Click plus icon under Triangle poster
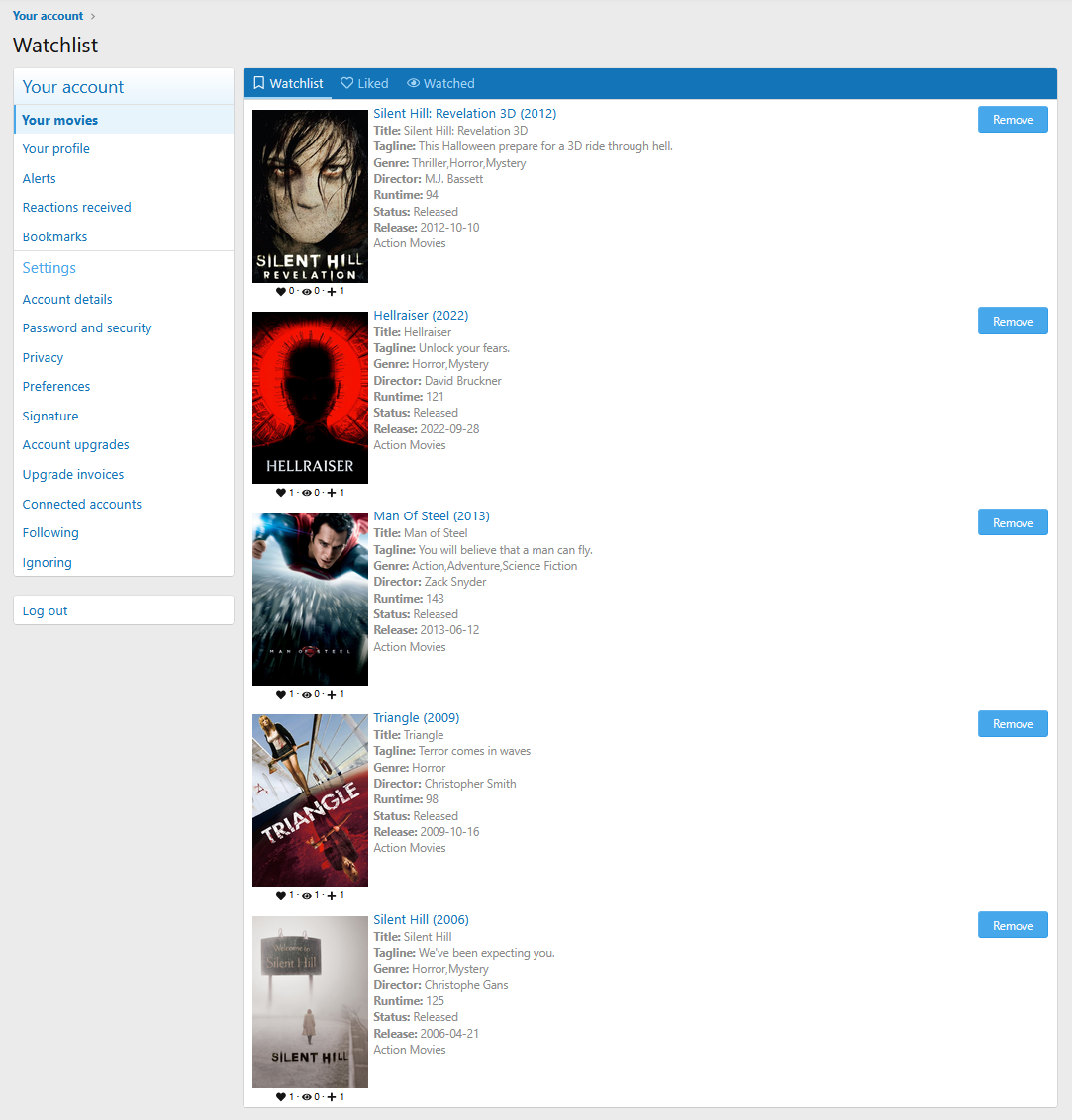The image size is (1072, 1120). click(332, 895)
